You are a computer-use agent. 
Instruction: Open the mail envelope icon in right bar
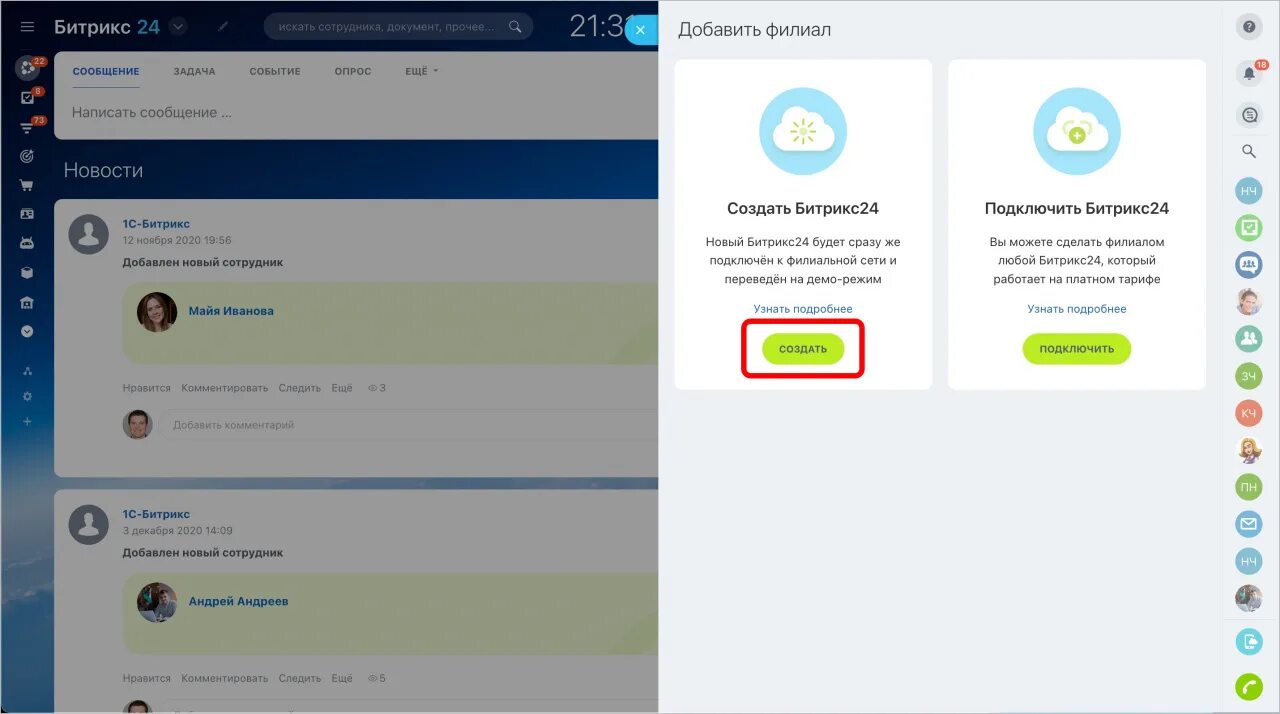[1249, 524]
